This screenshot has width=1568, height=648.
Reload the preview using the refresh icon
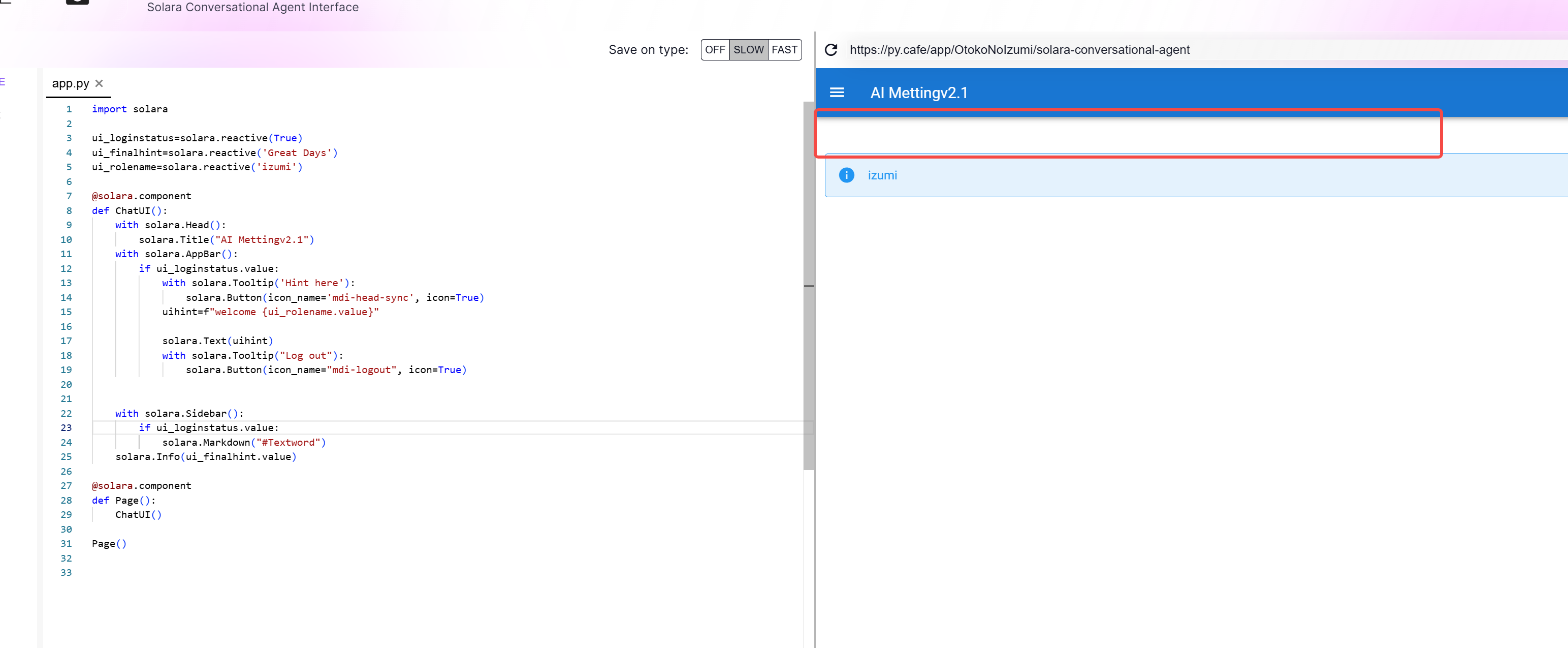pos(830,50)
